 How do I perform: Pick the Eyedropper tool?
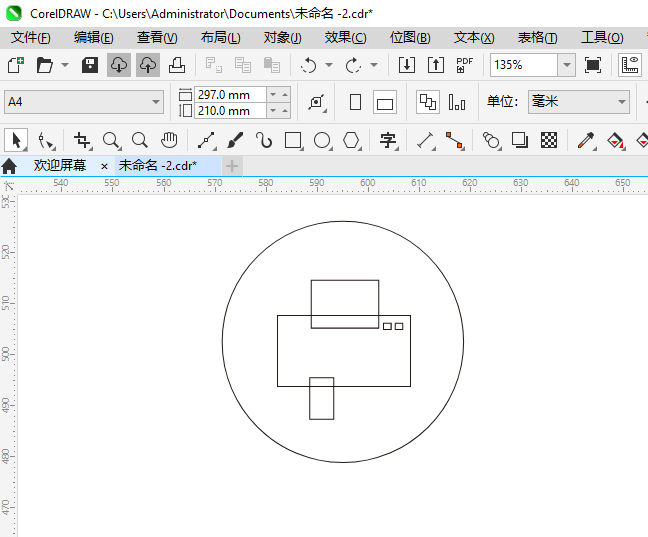588,140
